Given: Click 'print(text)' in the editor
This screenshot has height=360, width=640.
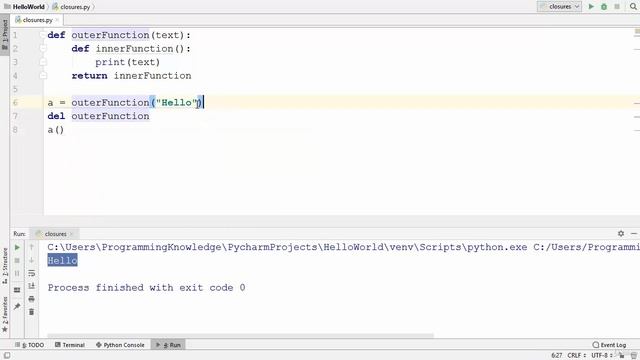Looking at the screenshot, I should tap(127, 62).
